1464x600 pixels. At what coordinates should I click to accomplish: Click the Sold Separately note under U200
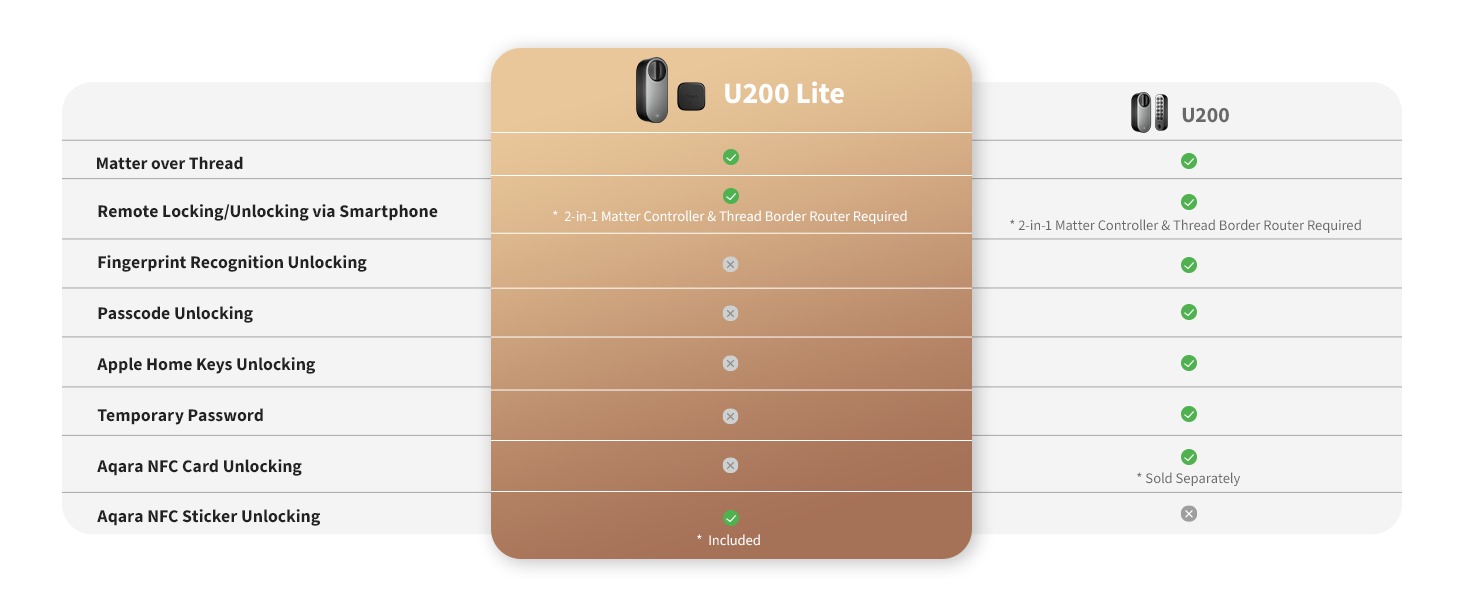coord(1188,478)
